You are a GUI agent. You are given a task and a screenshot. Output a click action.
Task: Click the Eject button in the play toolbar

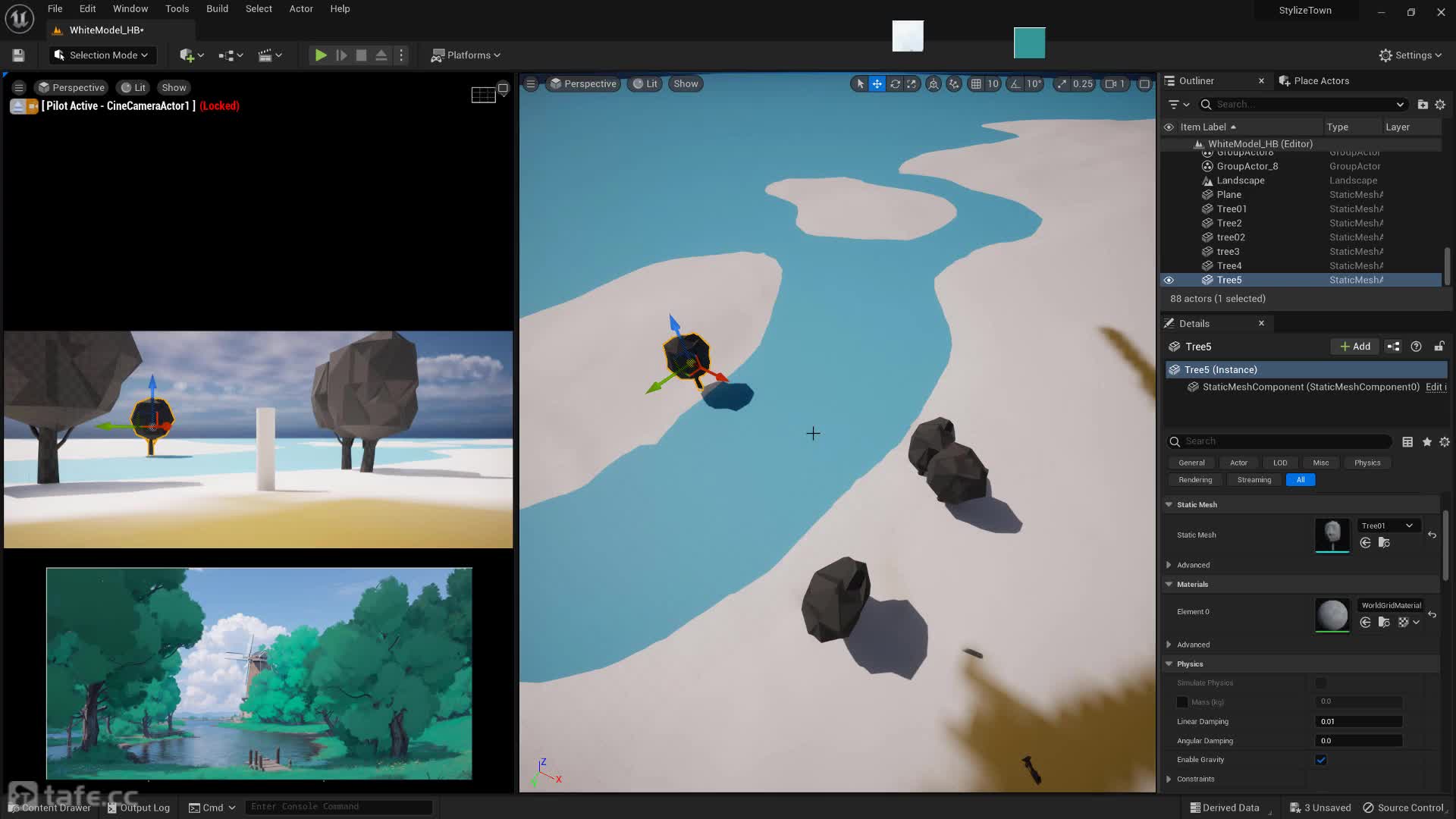[x=381, y=55]
